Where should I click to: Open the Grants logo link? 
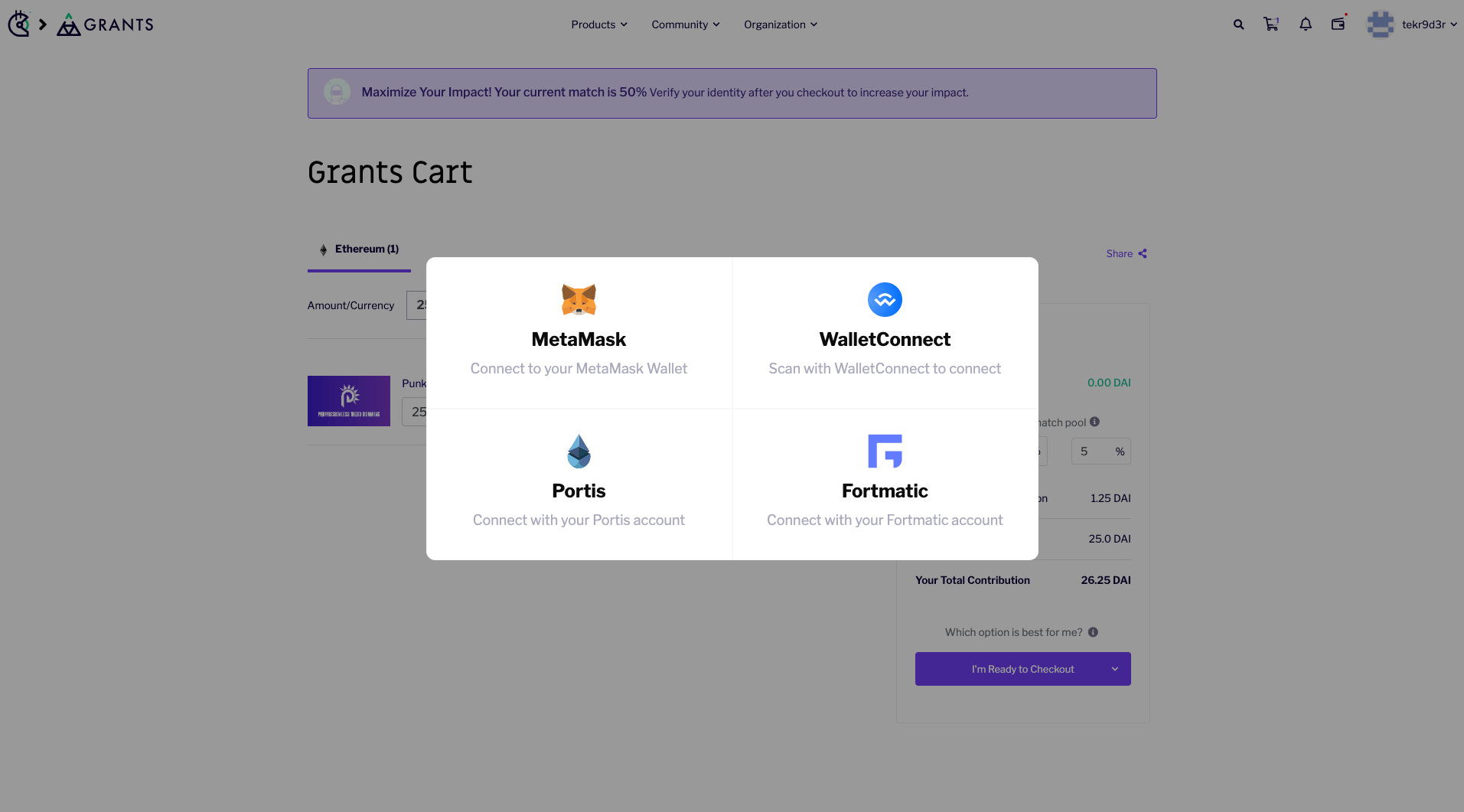(106, 24)
